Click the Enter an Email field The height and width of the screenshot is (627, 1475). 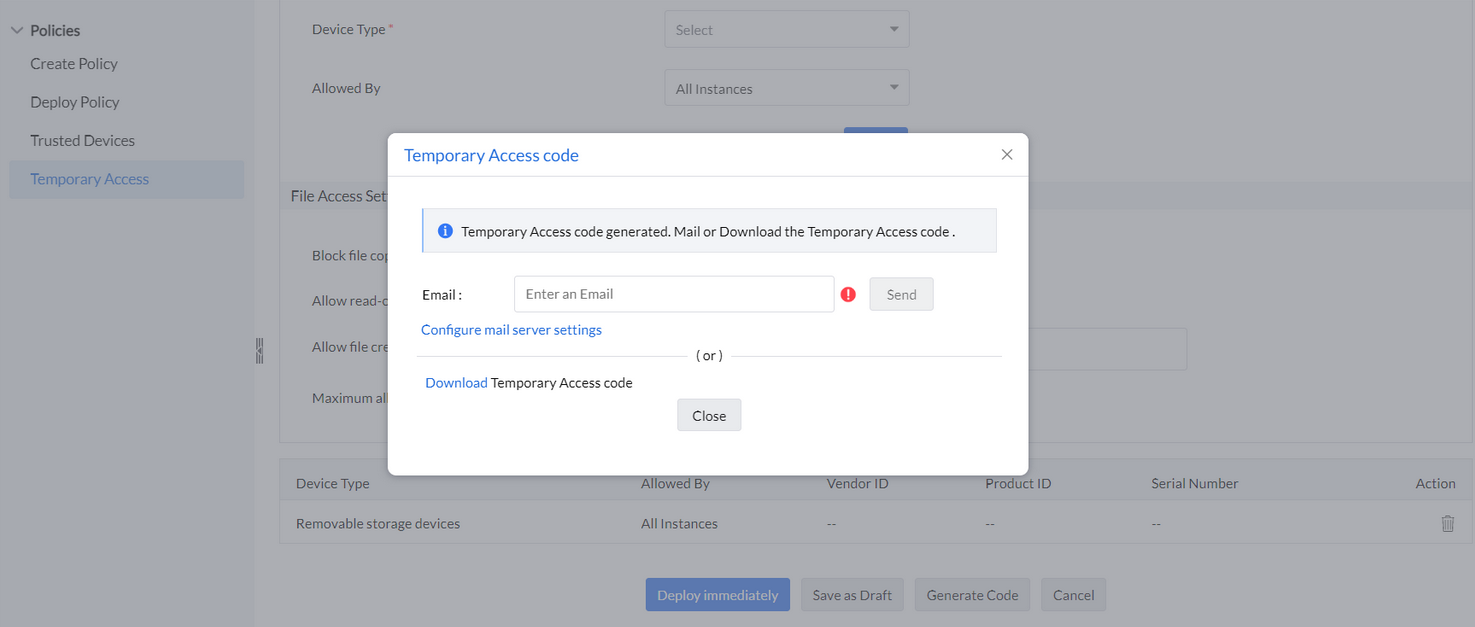673,294
